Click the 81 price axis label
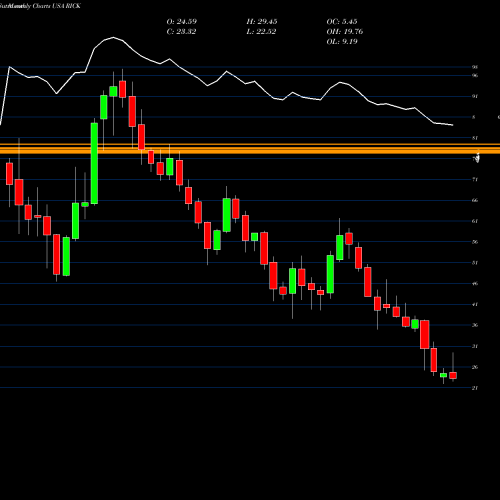The width and height of the screenshot is (500, 500). (475, 138)
